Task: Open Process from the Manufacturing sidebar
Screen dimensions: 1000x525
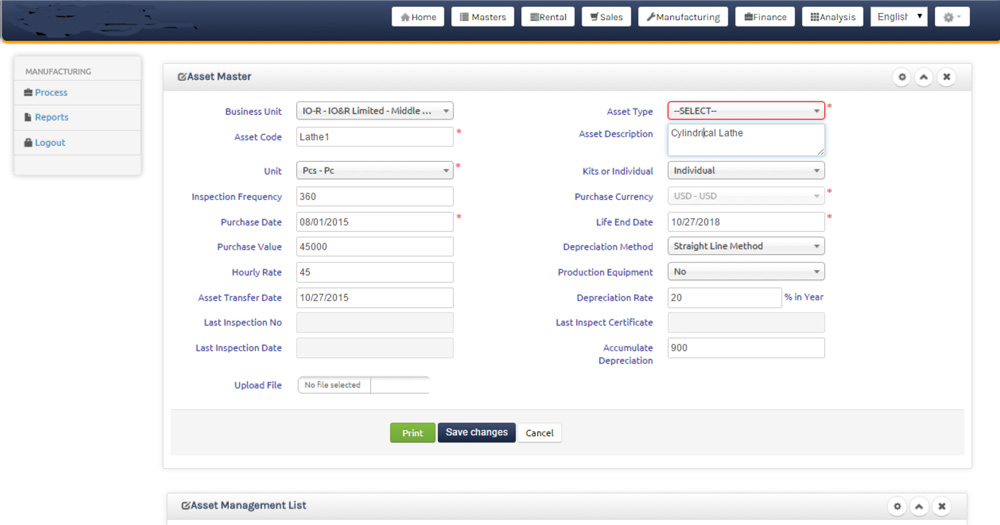Action: coord(51,92)
